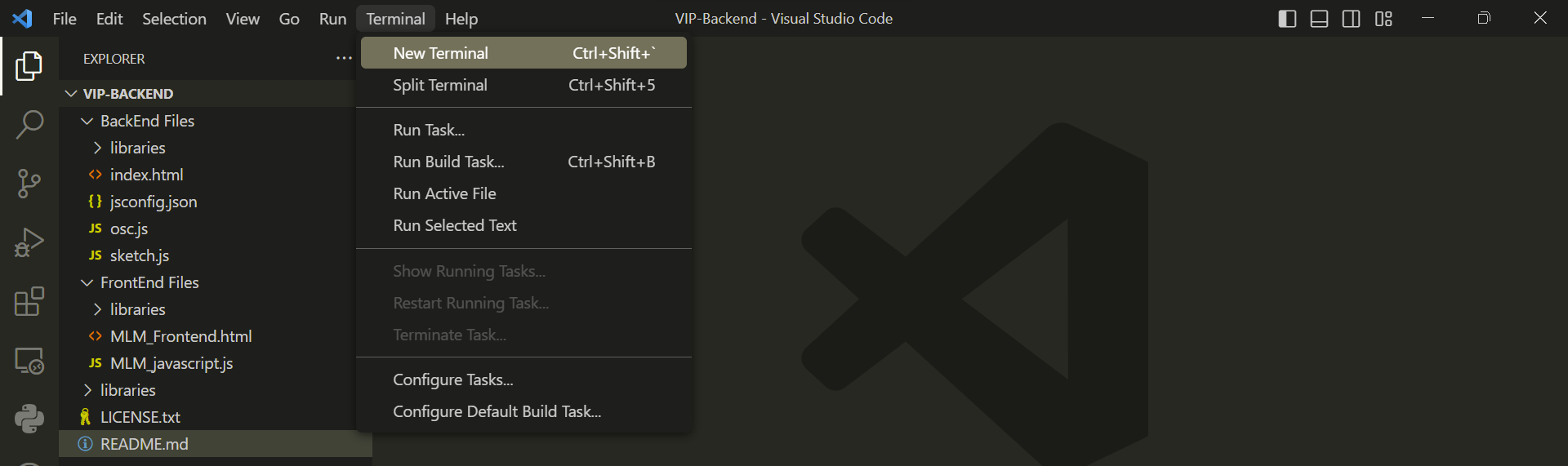
Task: Open the Search view icon
Action: pyautogui.click(x=29, y=125)
